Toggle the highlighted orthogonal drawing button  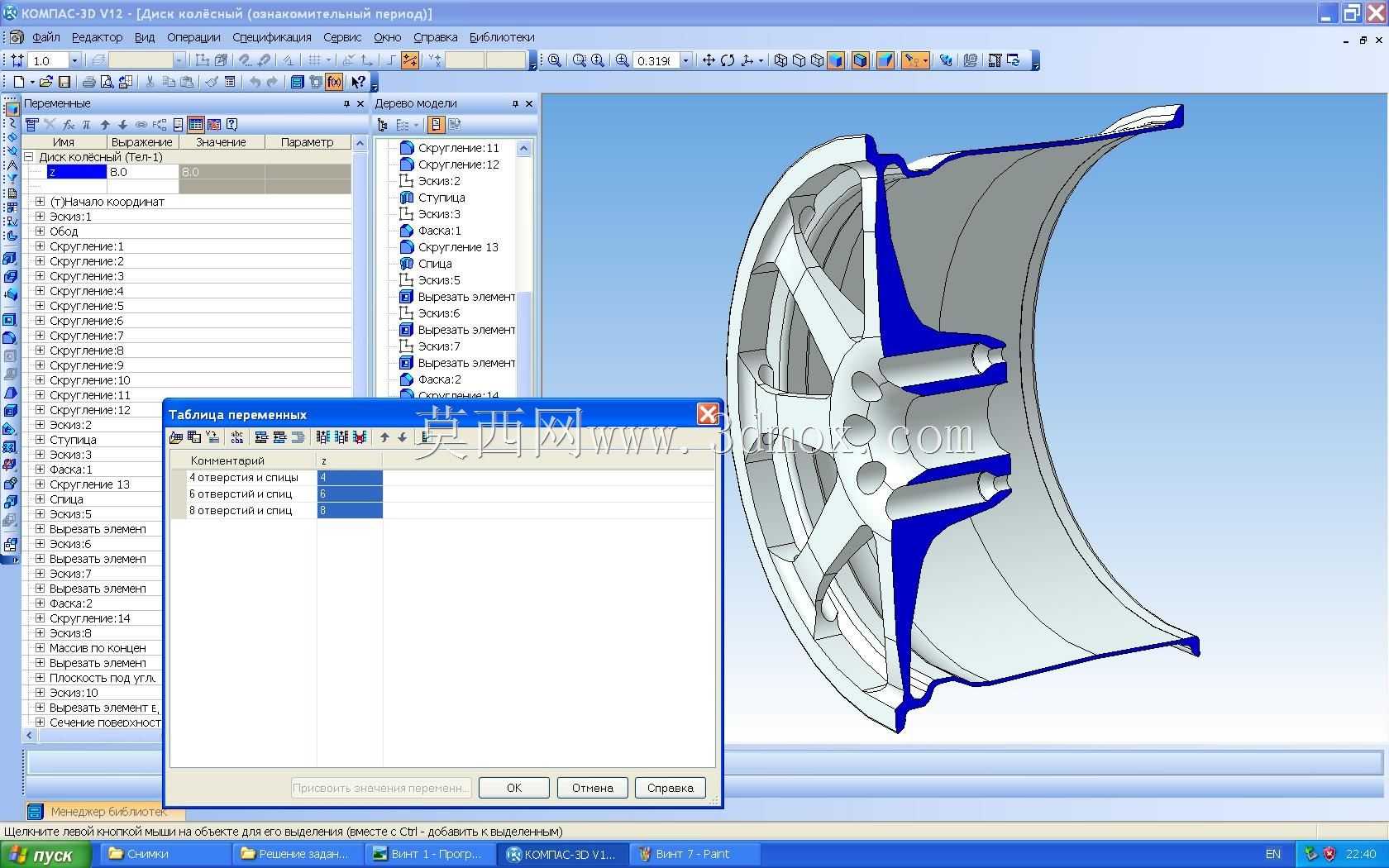point(409,60)
